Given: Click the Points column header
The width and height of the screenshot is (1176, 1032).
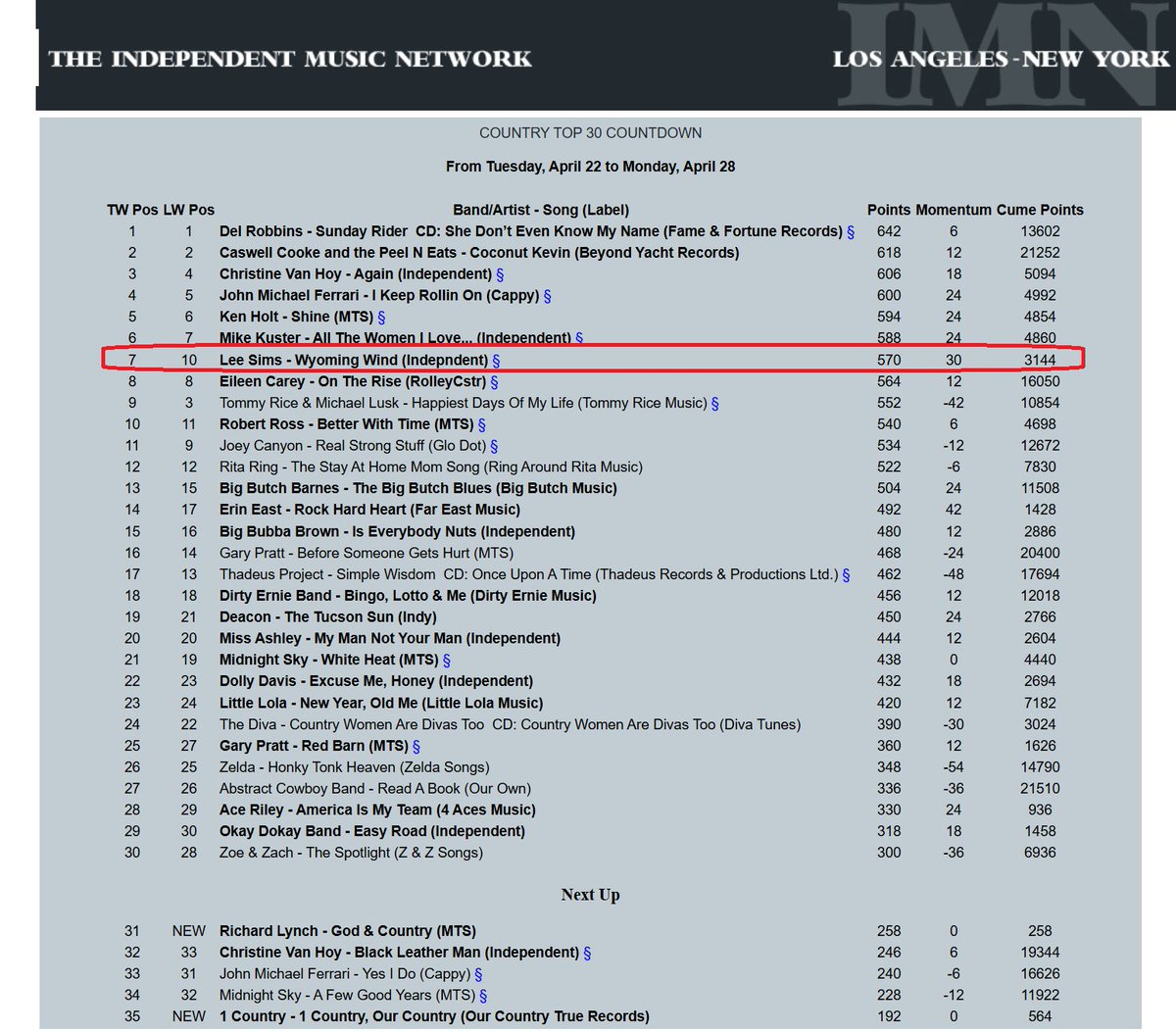Looking at the screenshot, I should tap(889, 210).
